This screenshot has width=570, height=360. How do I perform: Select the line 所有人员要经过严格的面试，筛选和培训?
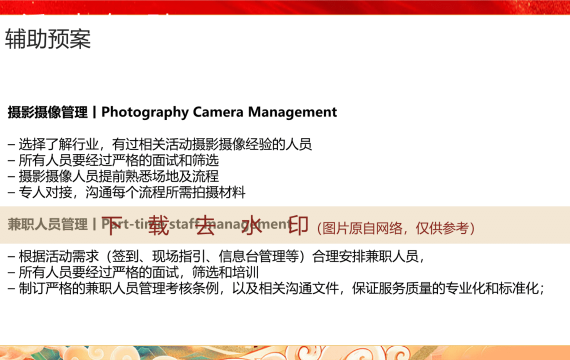click(x=133, y=272)
